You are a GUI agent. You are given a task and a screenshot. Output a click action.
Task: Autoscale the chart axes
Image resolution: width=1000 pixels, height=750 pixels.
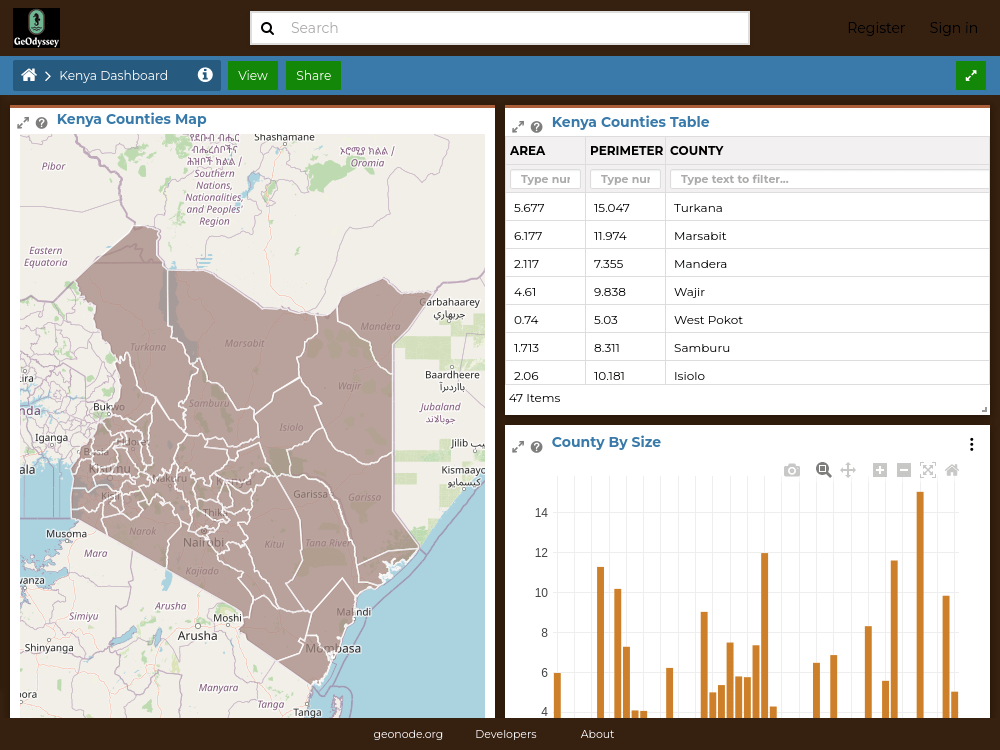pos(928,471)
